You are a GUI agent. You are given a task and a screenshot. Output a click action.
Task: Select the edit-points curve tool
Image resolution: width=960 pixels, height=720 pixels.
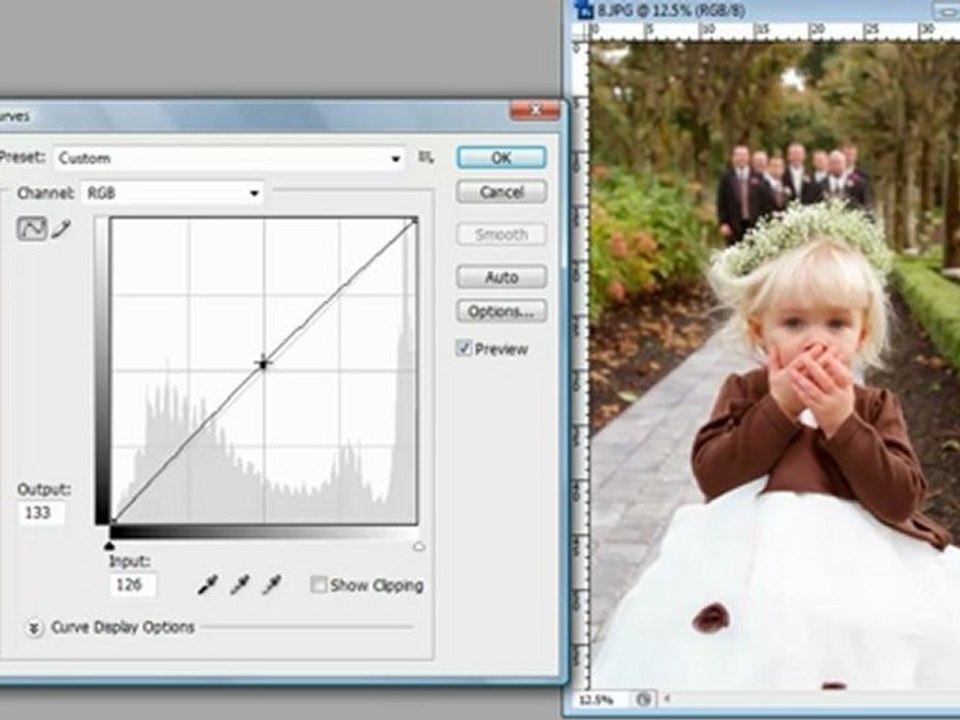[31, 229]
